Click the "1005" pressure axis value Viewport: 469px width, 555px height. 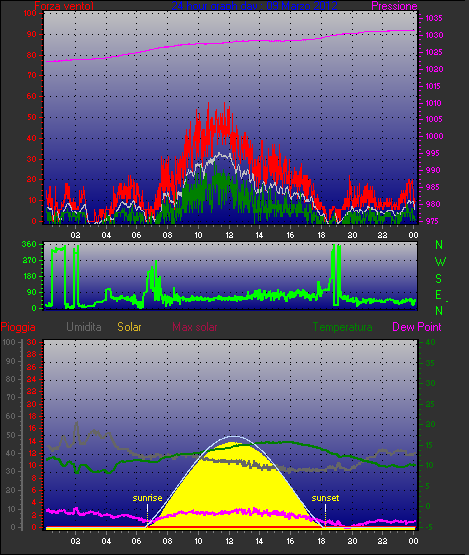(x=434, y=119)
